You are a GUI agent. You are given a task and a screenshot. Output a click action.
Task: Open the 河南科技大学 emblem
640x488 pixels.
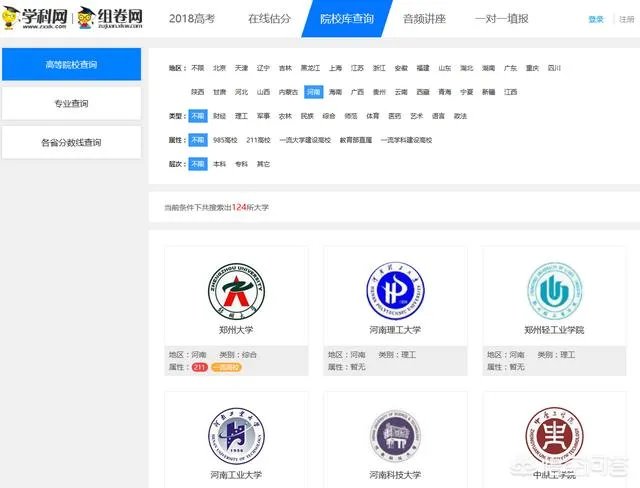point(395,436)
